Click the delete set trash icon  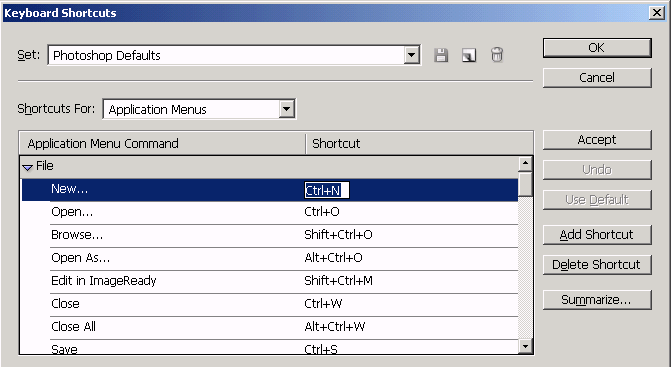[497, 55]
